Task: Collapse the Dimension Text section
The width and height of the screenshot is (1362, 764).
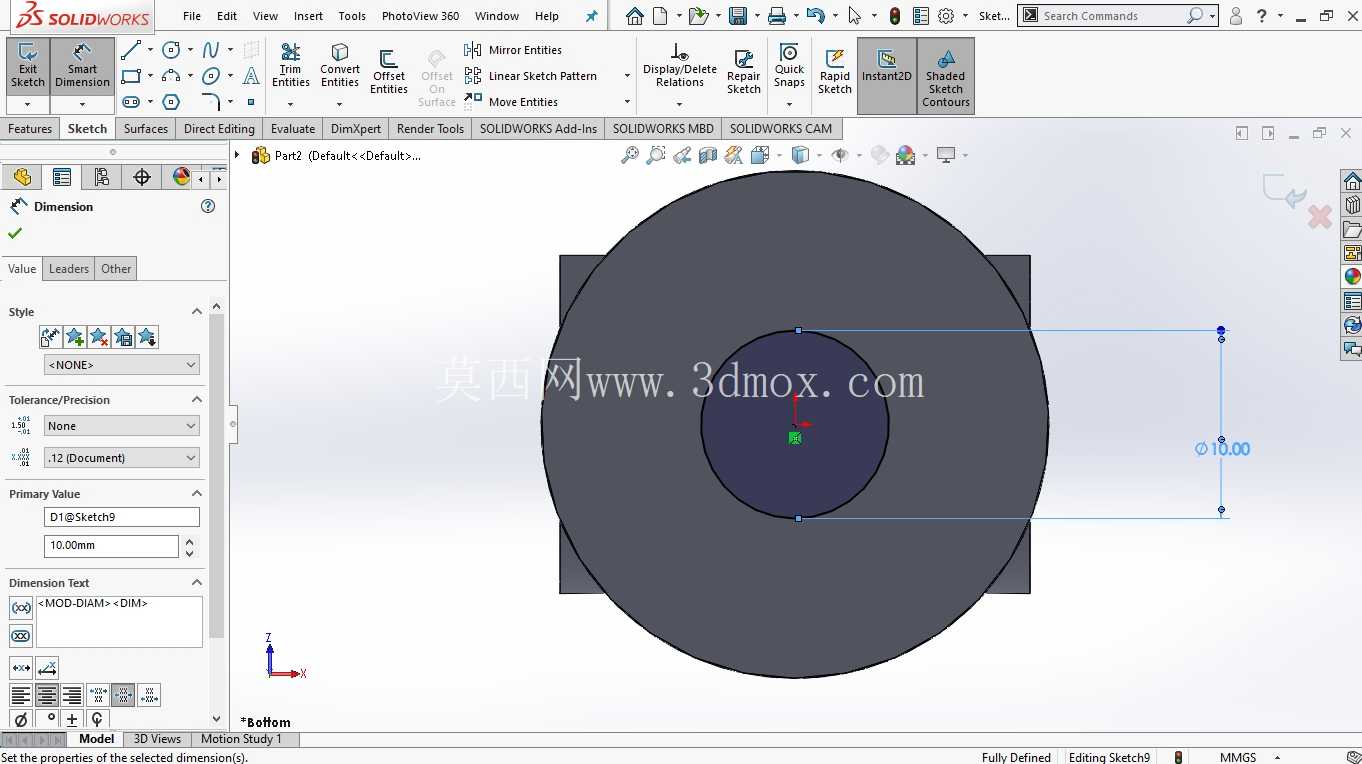Action: [x=197, y=583]
